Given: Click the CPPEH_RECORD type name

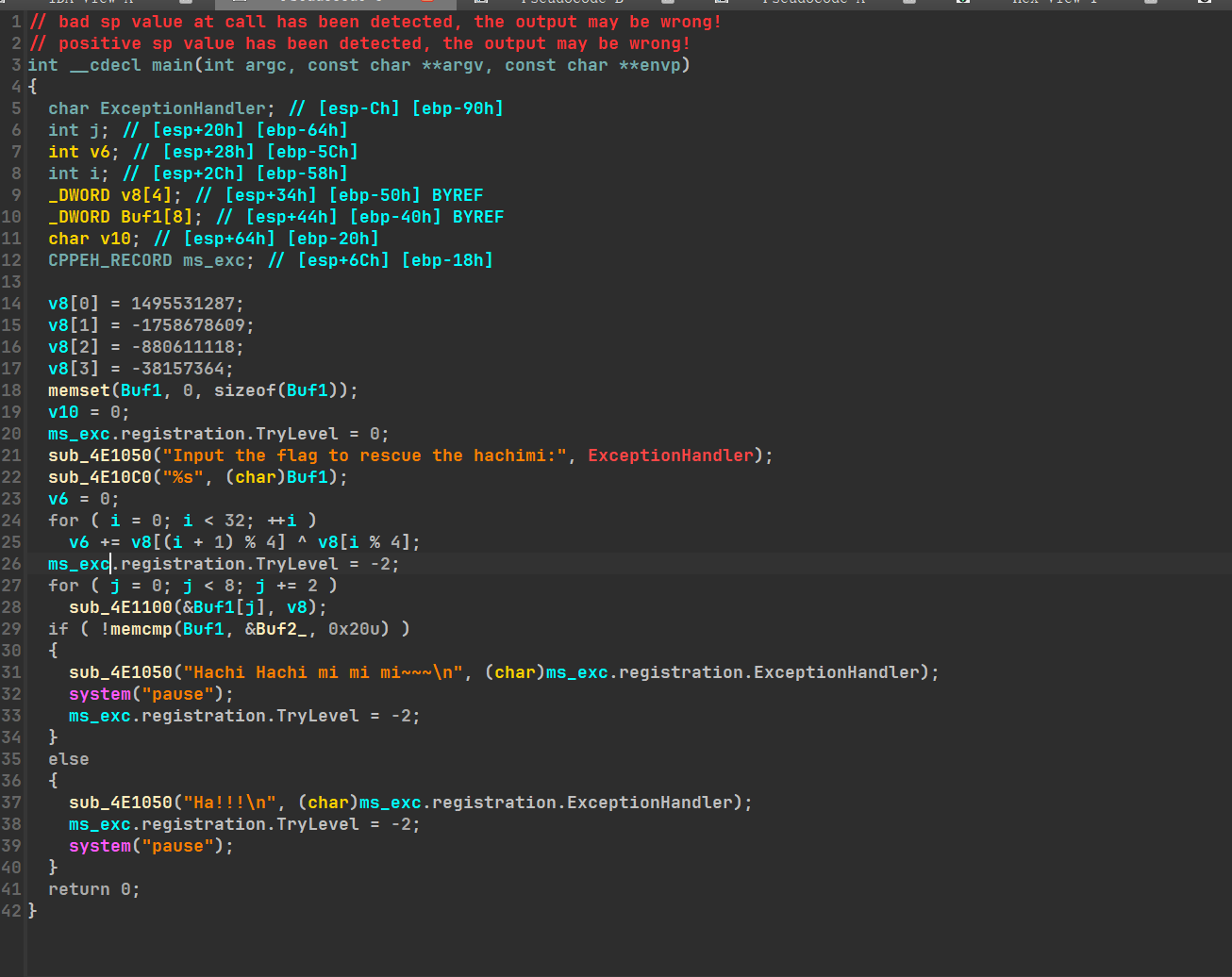Looking at the screenshot, I should [110, 260].
